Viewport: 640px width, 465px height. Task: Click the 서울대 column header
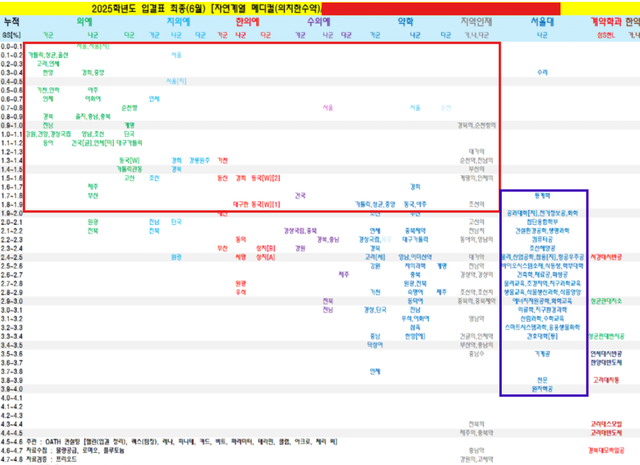(x=542, y=19)
